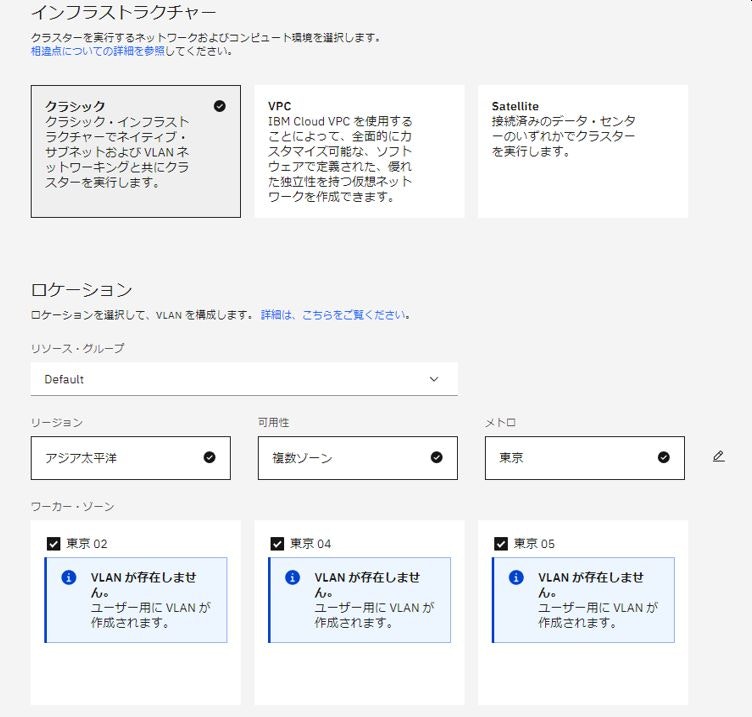The width and height of the screenshot is (752, 717).
Task: Click info icon in 東京 04 VLAN notice
Action: coord(292,577)
